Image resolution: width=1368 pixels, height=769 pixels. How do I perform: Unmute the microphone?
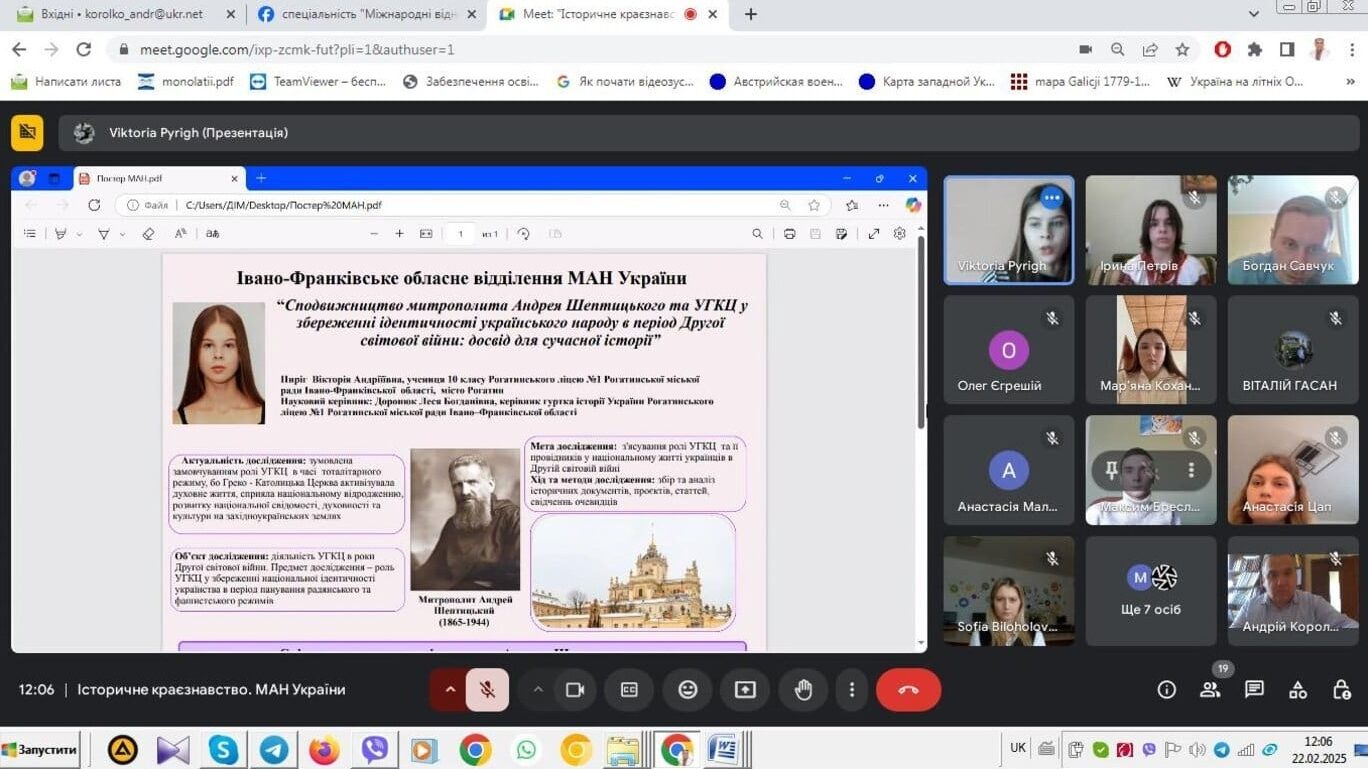[487, 690]
